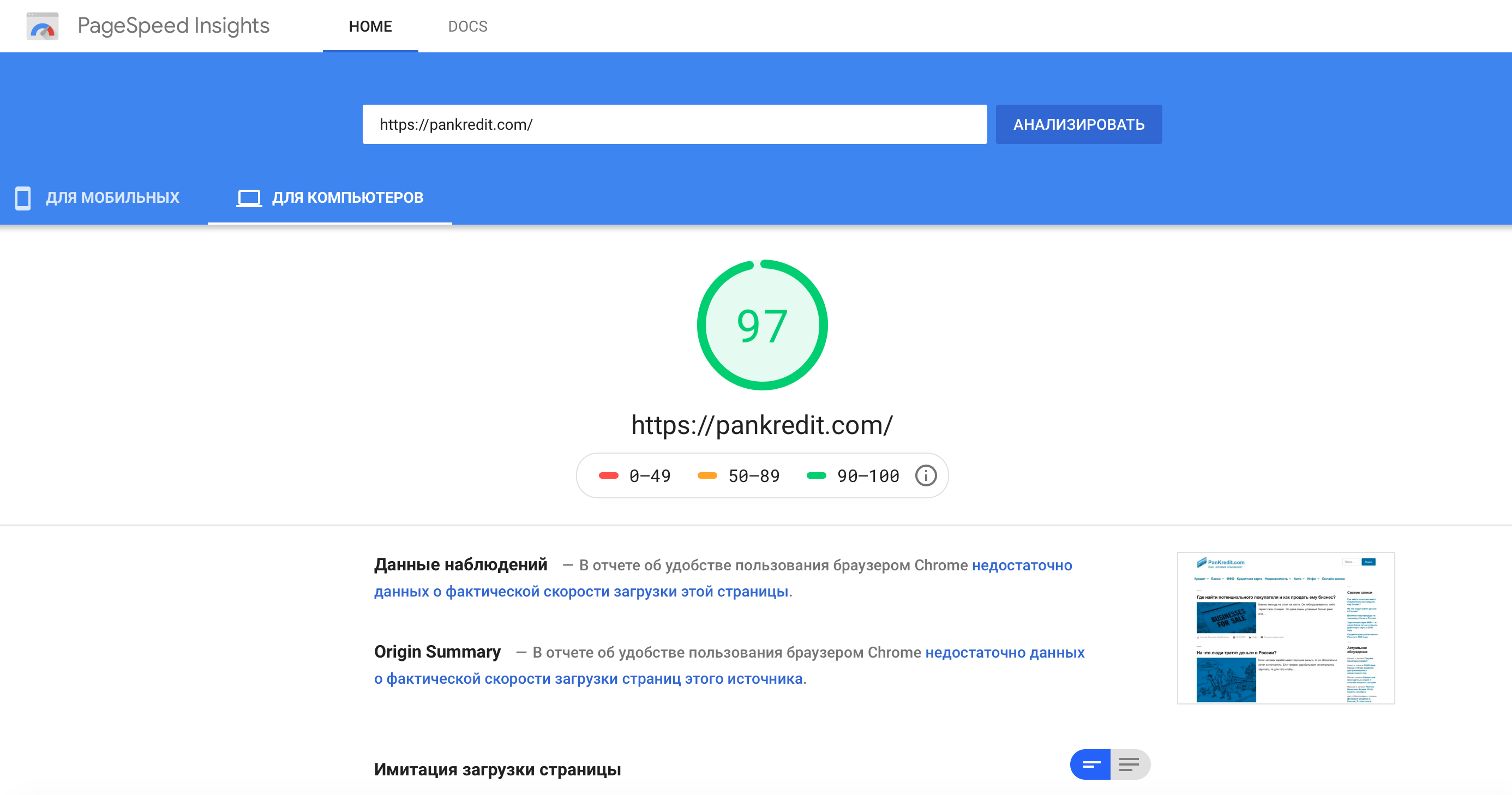Click the pankredit.com page screenshot thumbnail
1512x795 pixels.
(1286, 628)
